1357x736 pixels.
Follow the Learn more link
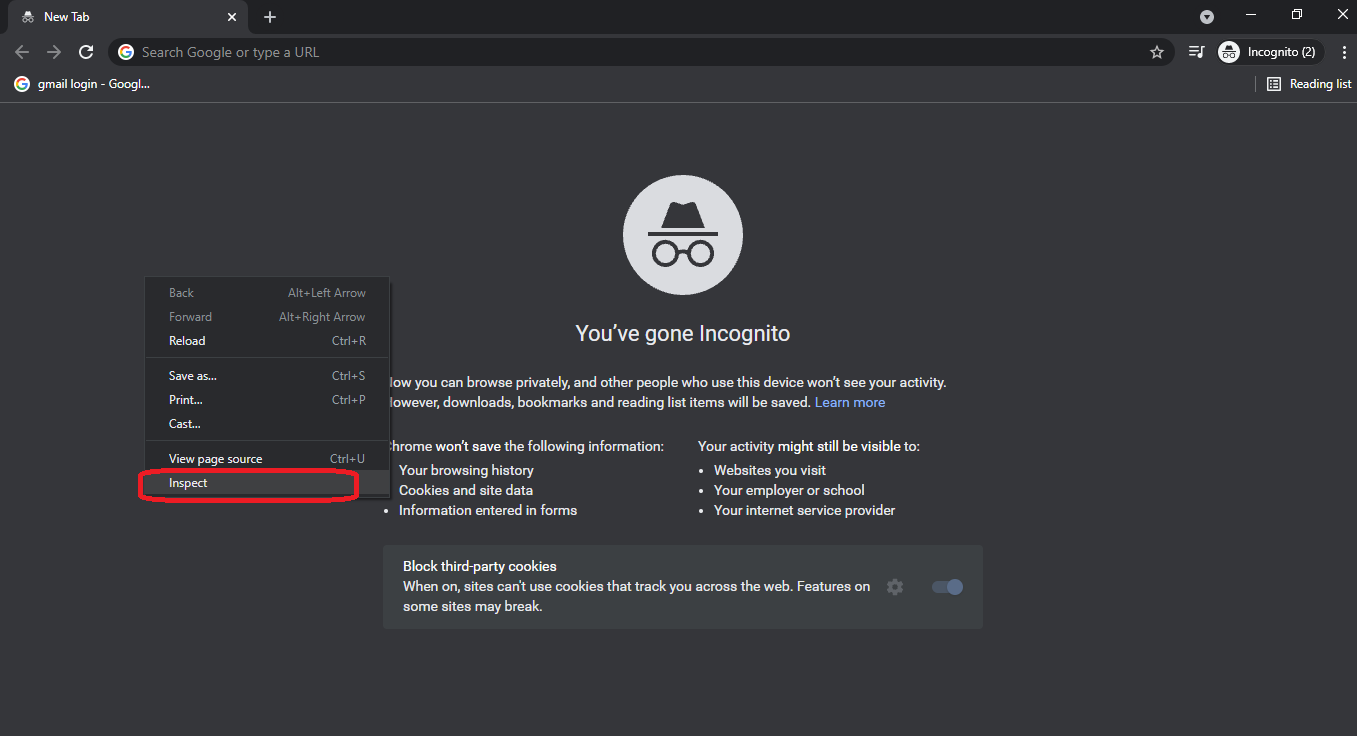point(850,402)
